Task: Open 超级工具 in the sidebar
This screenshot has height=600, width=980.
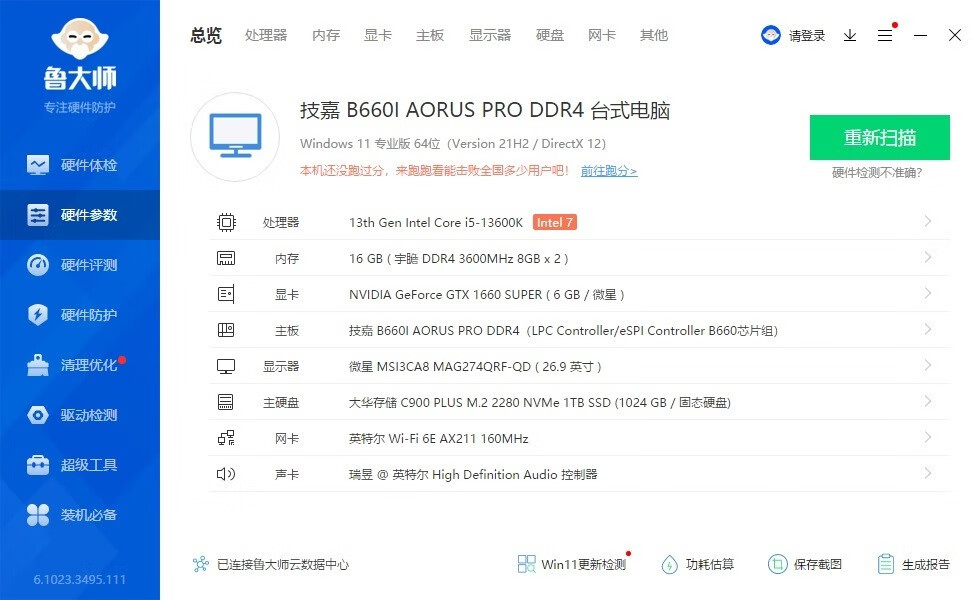Action: [x=79, y=465]
